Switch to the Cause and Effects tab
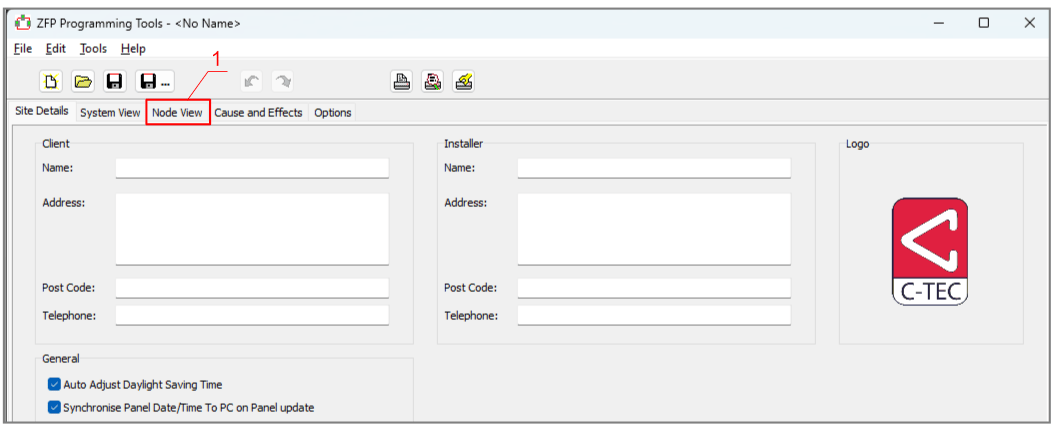This screenshot has width=1054, height=429. [x=258, y=113]
